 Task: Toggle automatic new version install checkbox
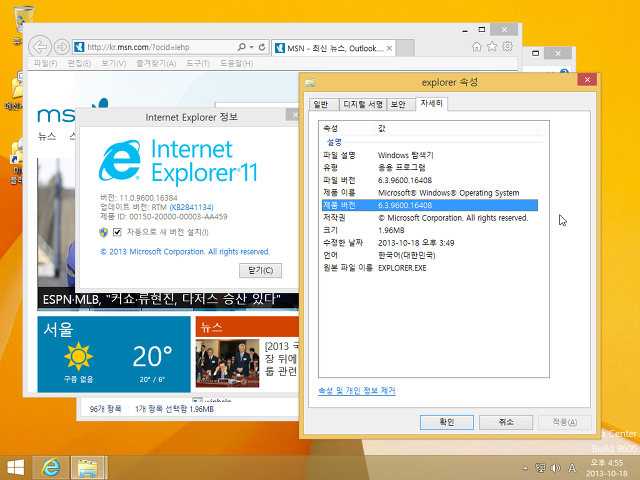pos(117,232)
